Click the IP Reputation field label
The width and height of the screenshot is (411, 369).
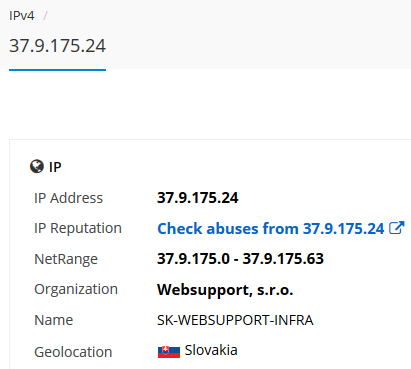(x=78, y=228)
